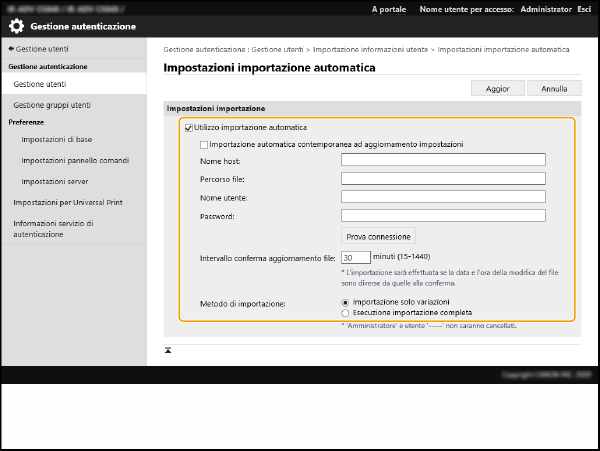Click the A portale link
600x451 pixels.
click(x=388, y=9)
